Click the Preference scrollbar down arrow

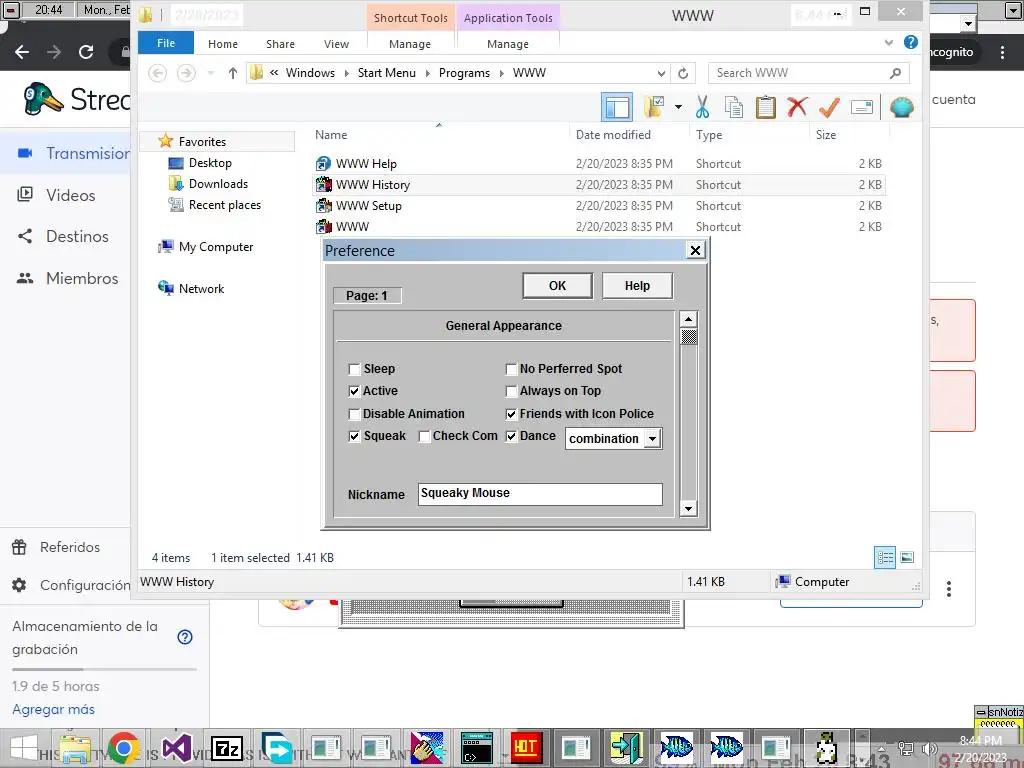pyautogui.click(x=688, y=508)
